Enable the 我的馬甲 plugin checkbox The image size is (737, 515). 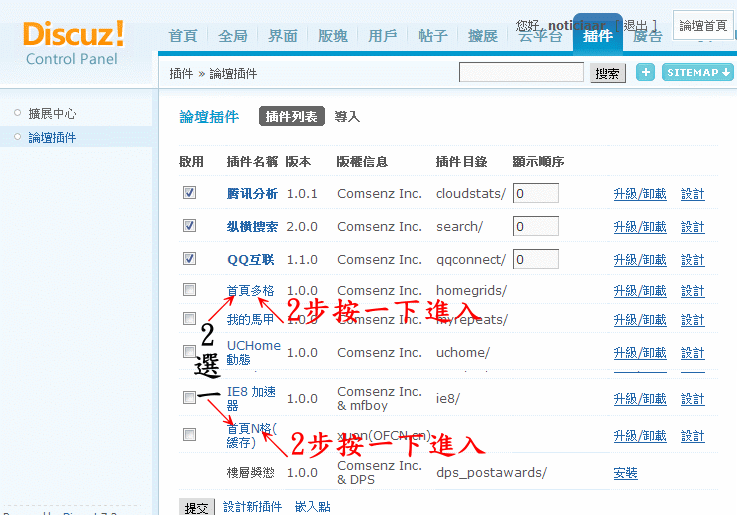point(189,319)
